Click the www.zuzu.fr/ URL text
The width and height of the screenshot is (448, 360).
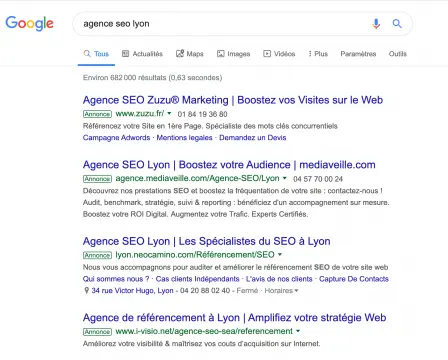140,114
